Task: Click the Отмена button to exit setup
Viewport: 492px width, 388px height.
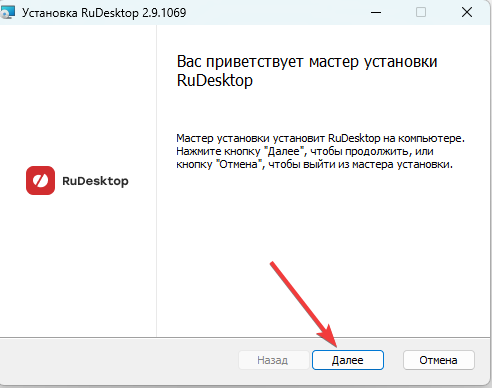Action: [x=438, y=360]
